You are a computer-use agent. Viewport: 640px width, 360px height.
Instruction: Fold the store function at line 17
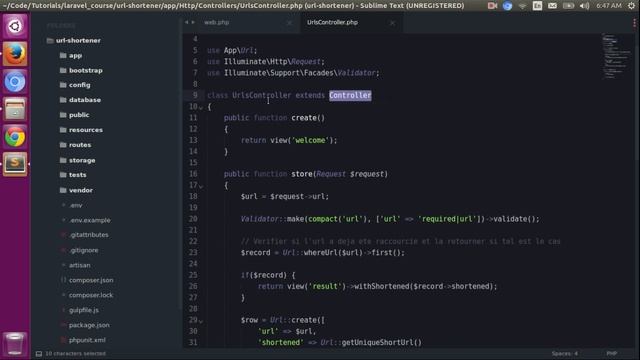(201, 186)
